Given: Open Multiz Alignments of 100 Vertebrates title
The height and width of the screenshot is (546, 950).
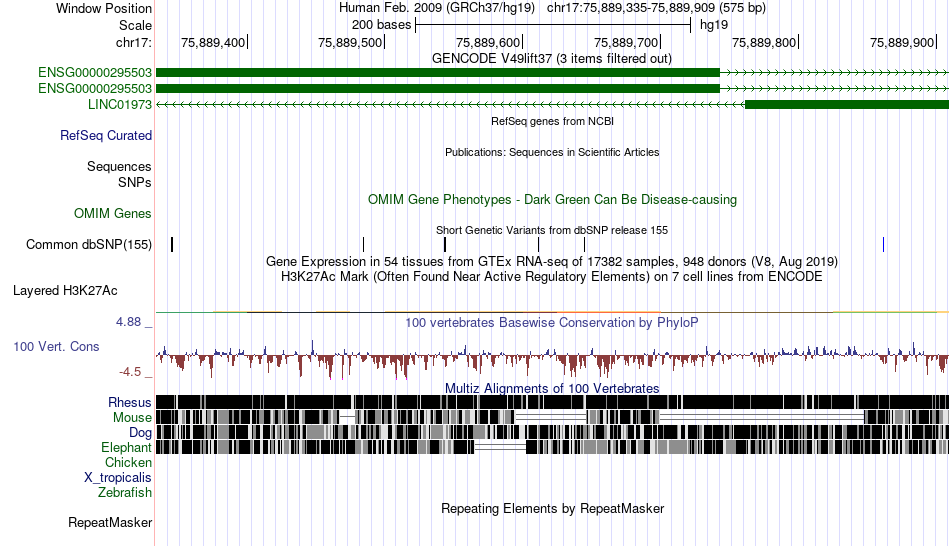Looking at the screenshot, I should 552,388.
